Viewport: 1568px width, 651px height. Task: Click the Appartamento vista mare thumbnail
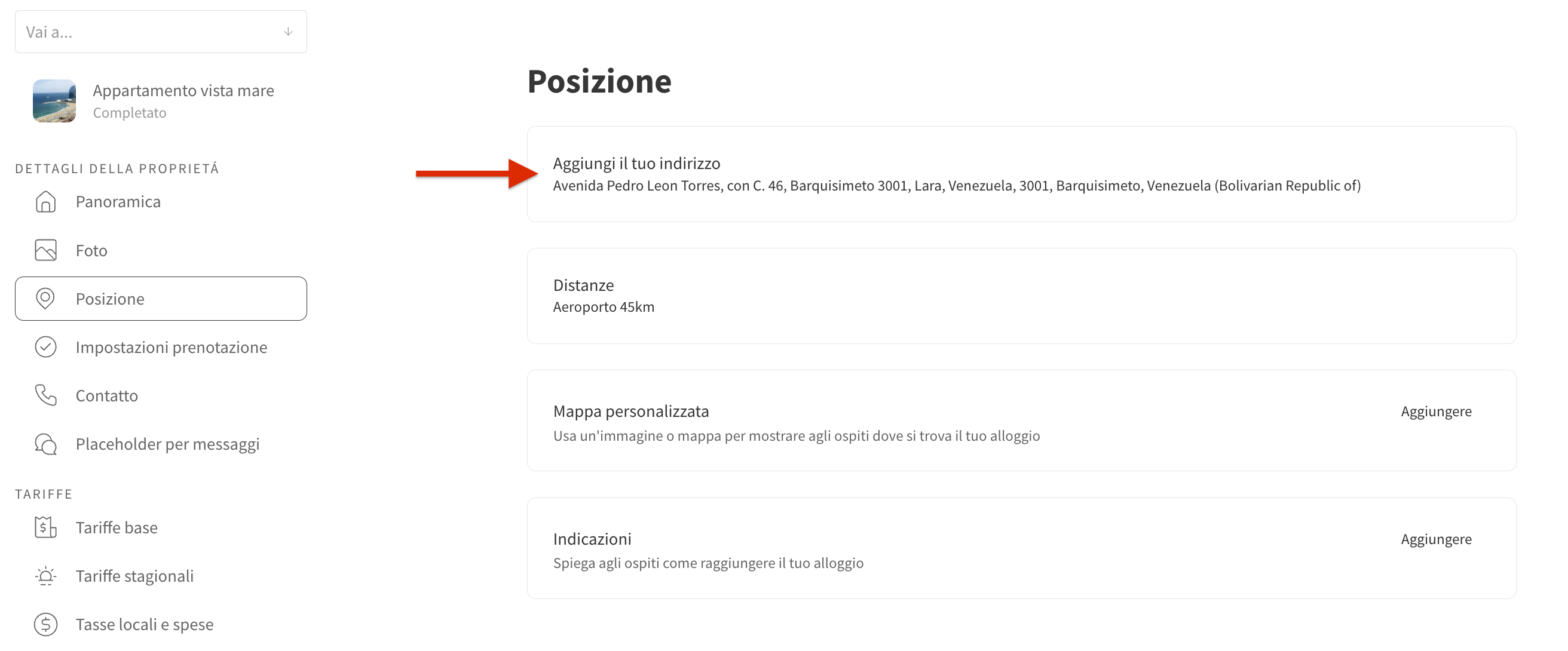(54, 101)
